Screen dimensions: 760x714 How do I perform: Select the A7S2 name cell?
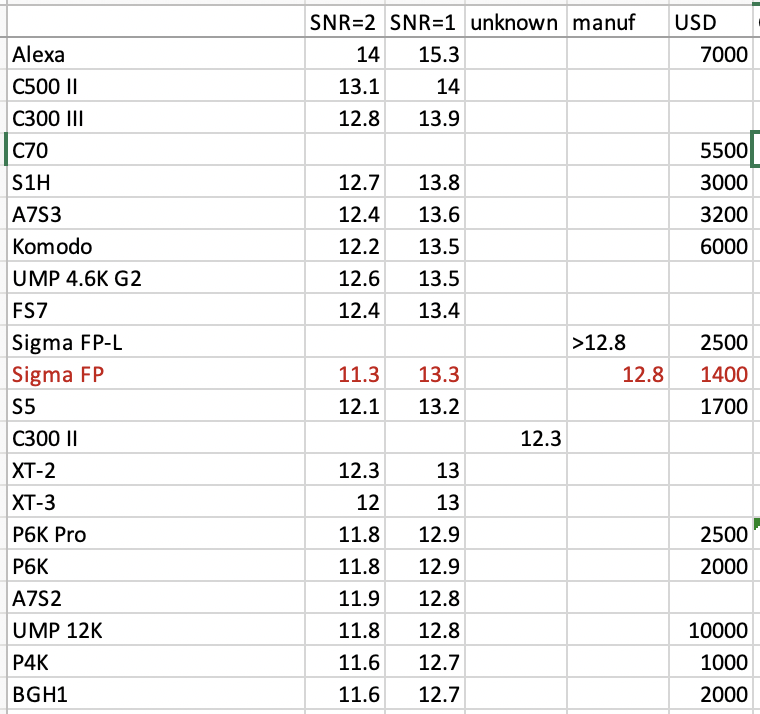156,597
